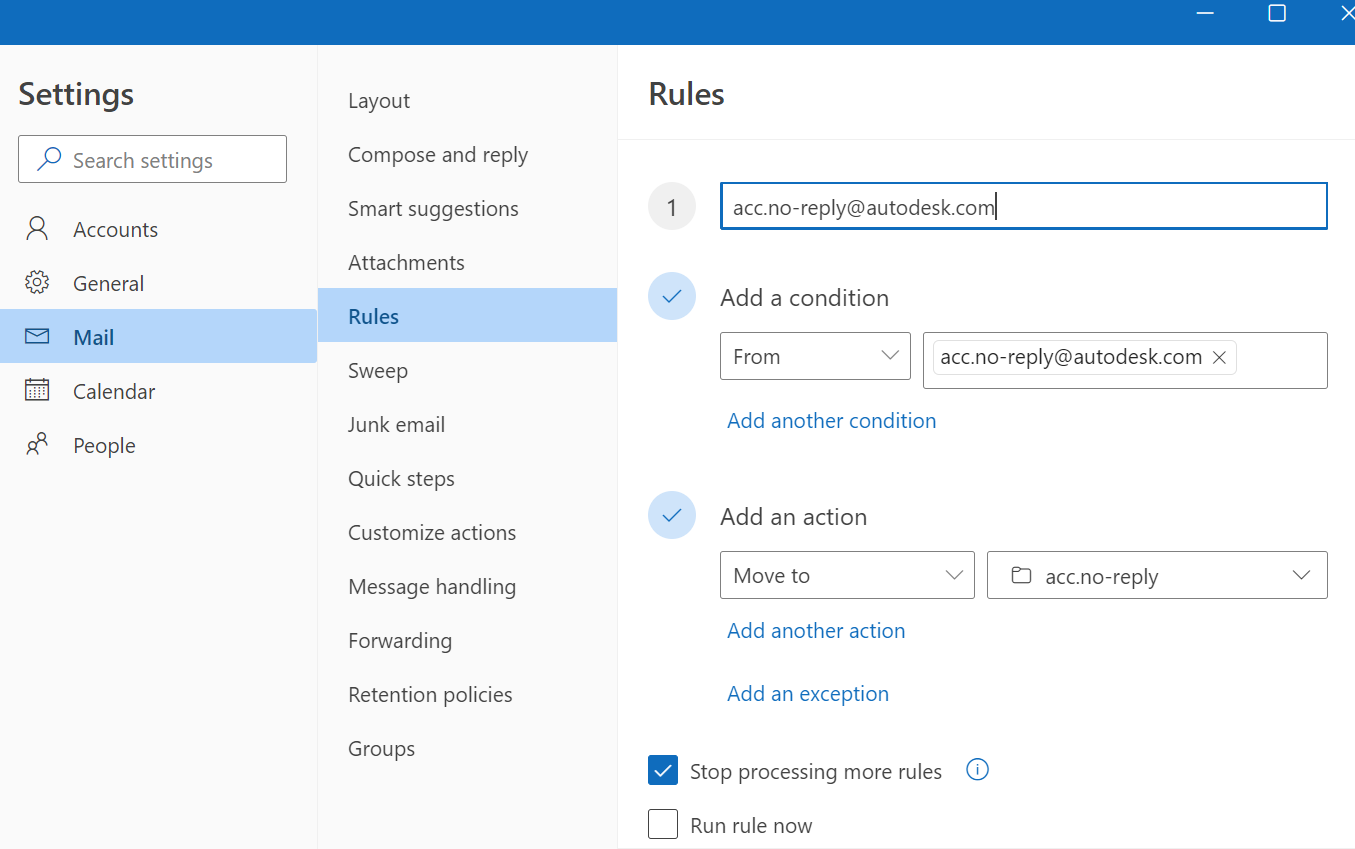The width and height of the screenshot is (1355, 849).
Task: Select the Accounts person icon
Action: pos(36,228)
